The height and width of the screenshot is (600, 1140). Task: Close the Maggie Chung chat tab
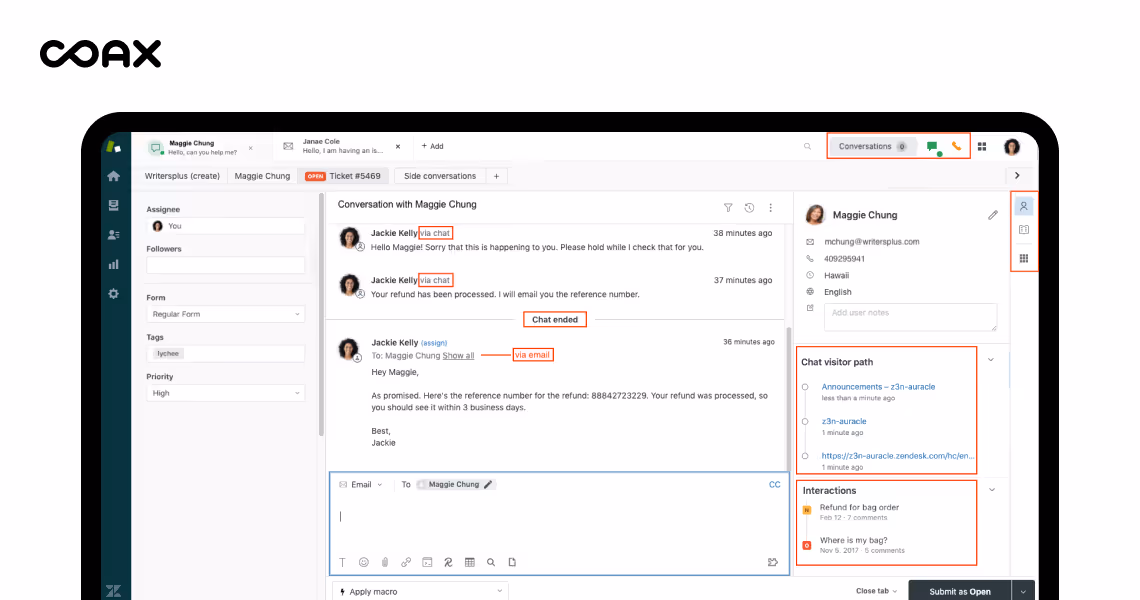251,148
